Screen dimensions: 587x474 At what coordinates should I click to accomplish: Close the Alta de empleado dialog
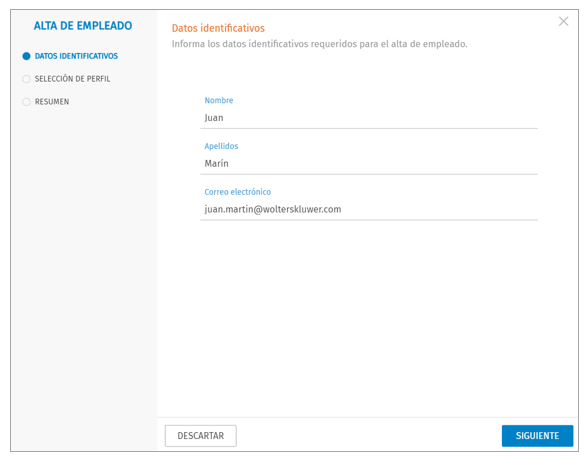point(563,21)
